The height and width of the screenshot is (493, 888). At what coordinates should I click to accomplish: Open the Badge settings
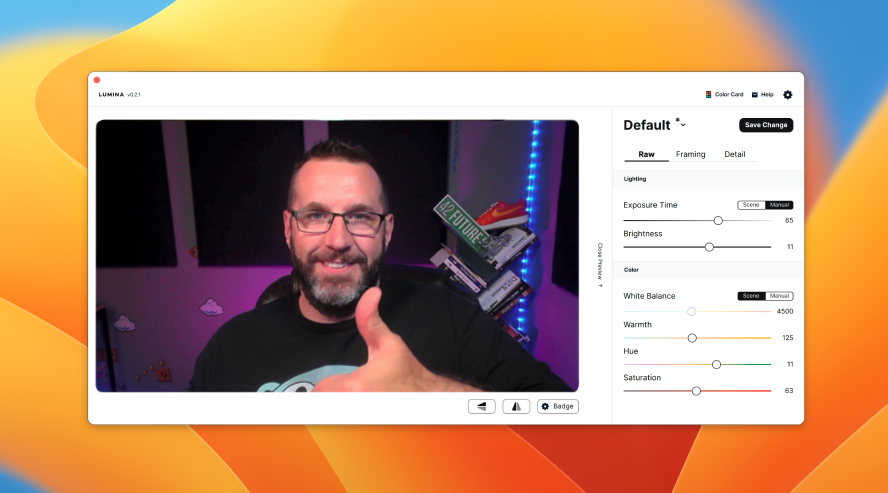click(558, 406)
